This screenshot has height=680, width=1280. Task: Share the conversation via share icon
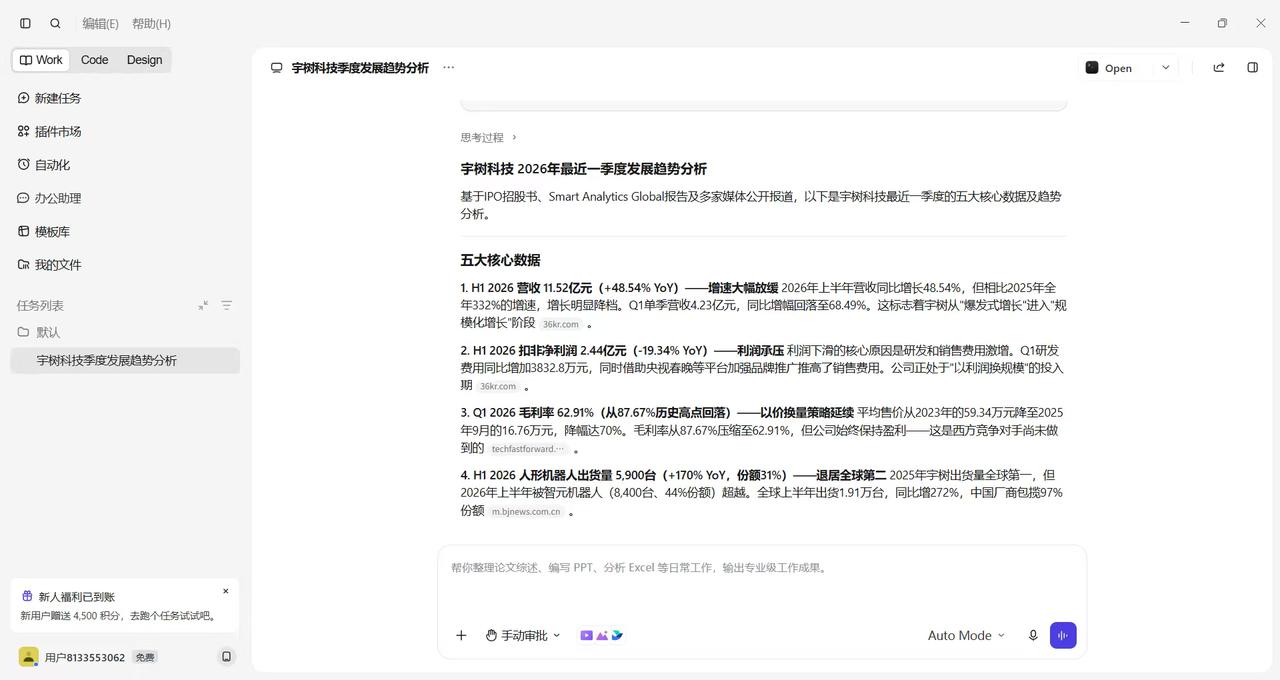pos(1218,68)
